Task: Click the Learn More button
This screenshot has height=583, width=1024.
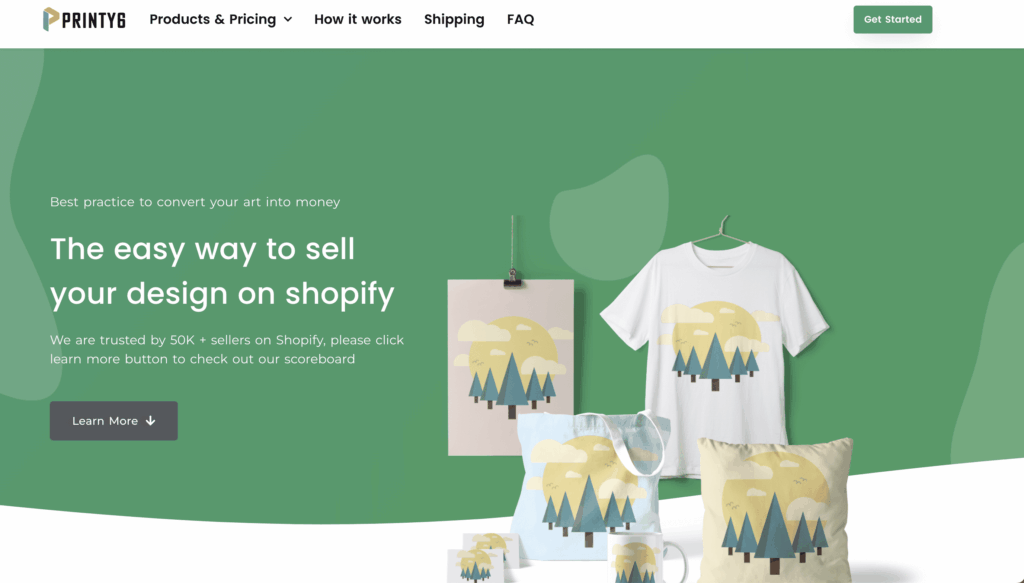Action: pos(114,420)
